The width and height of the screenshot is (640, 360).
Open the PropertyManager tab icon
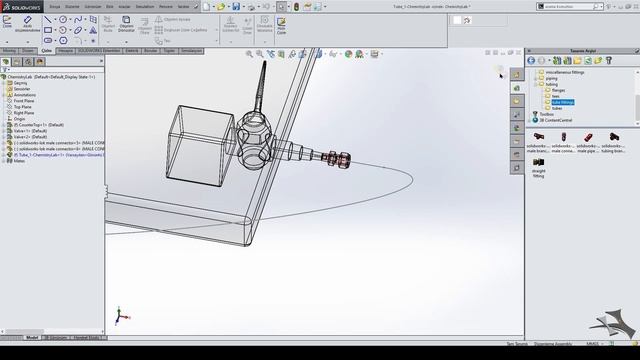17,62
